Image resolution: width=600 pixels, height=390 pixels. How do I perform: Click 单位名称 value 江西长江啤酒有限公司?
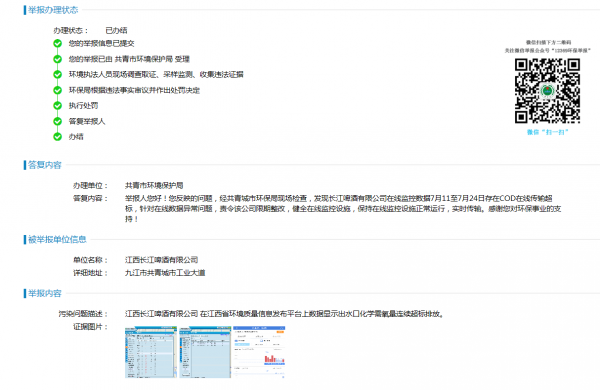(161, 260)
